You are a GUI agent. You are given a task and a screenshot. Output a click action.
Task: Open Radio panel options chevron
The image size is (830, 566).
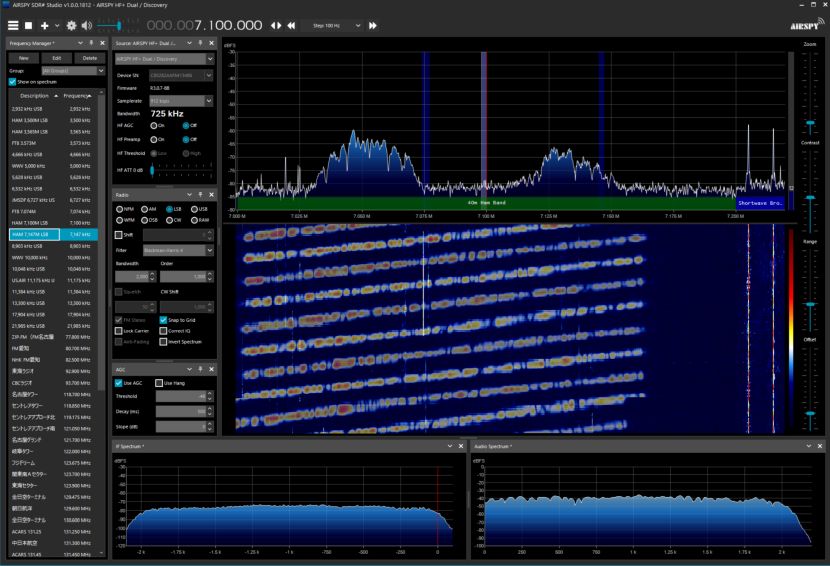pyautogui.click(x=189, y=195)
